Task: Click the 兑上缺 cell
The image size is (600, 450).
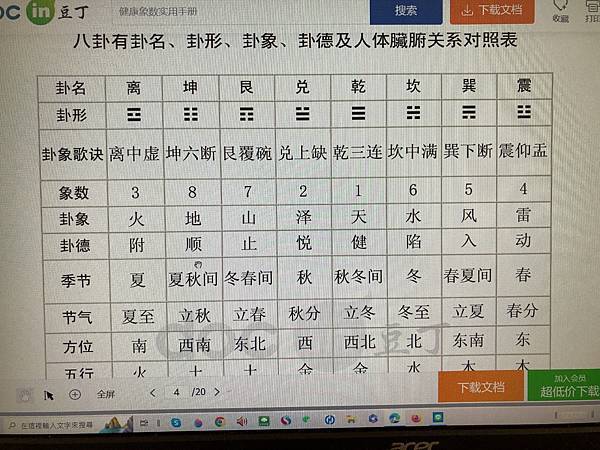Action: coord(303,153)
